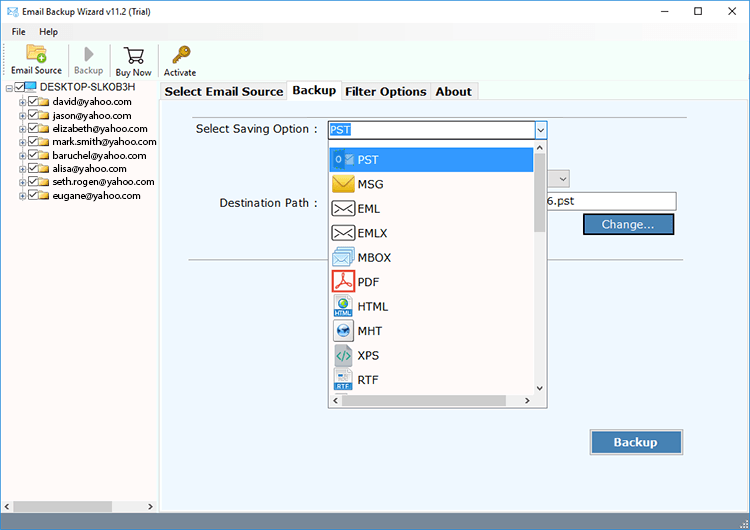Click the blue Backup button
Screen dimensions: 750x530
(636, 442)
